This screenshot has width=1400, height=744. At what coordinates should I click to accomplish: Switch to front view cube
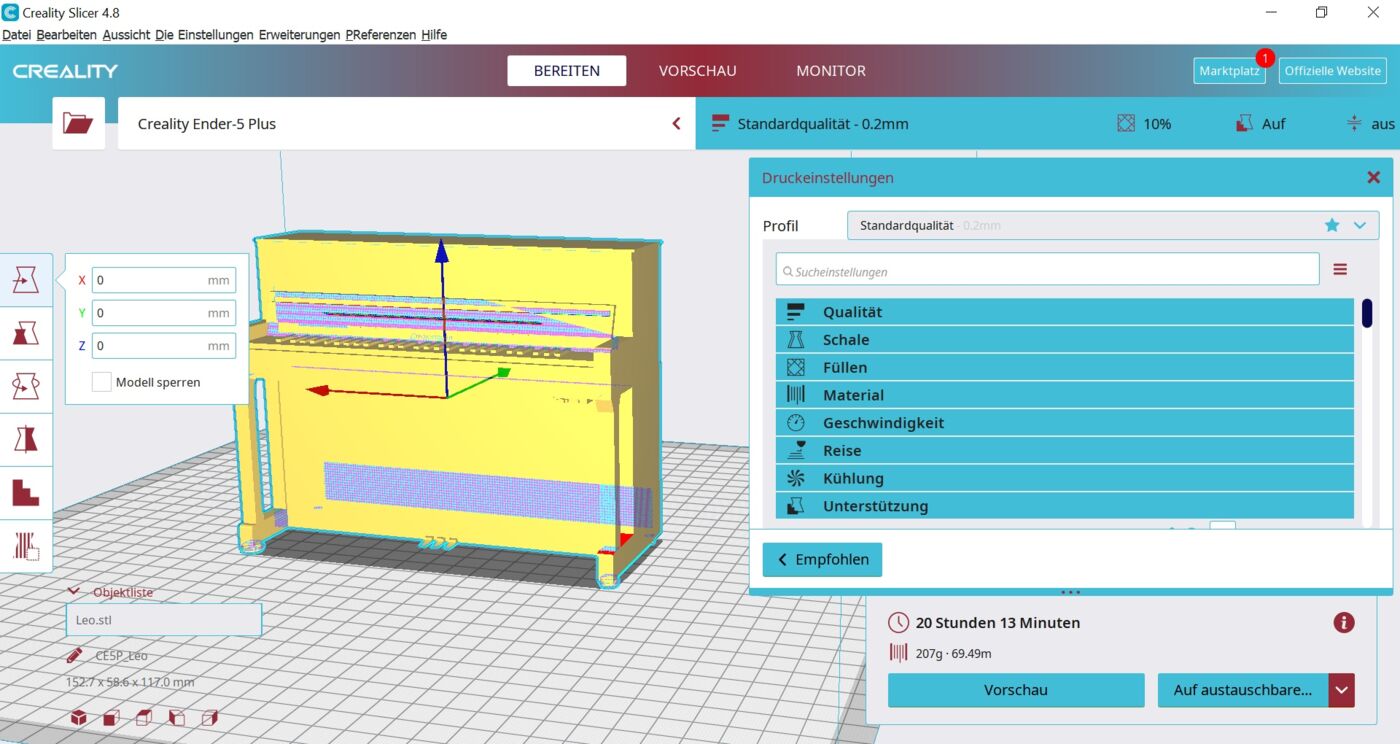pyautogui.click(x=111, y=717)
